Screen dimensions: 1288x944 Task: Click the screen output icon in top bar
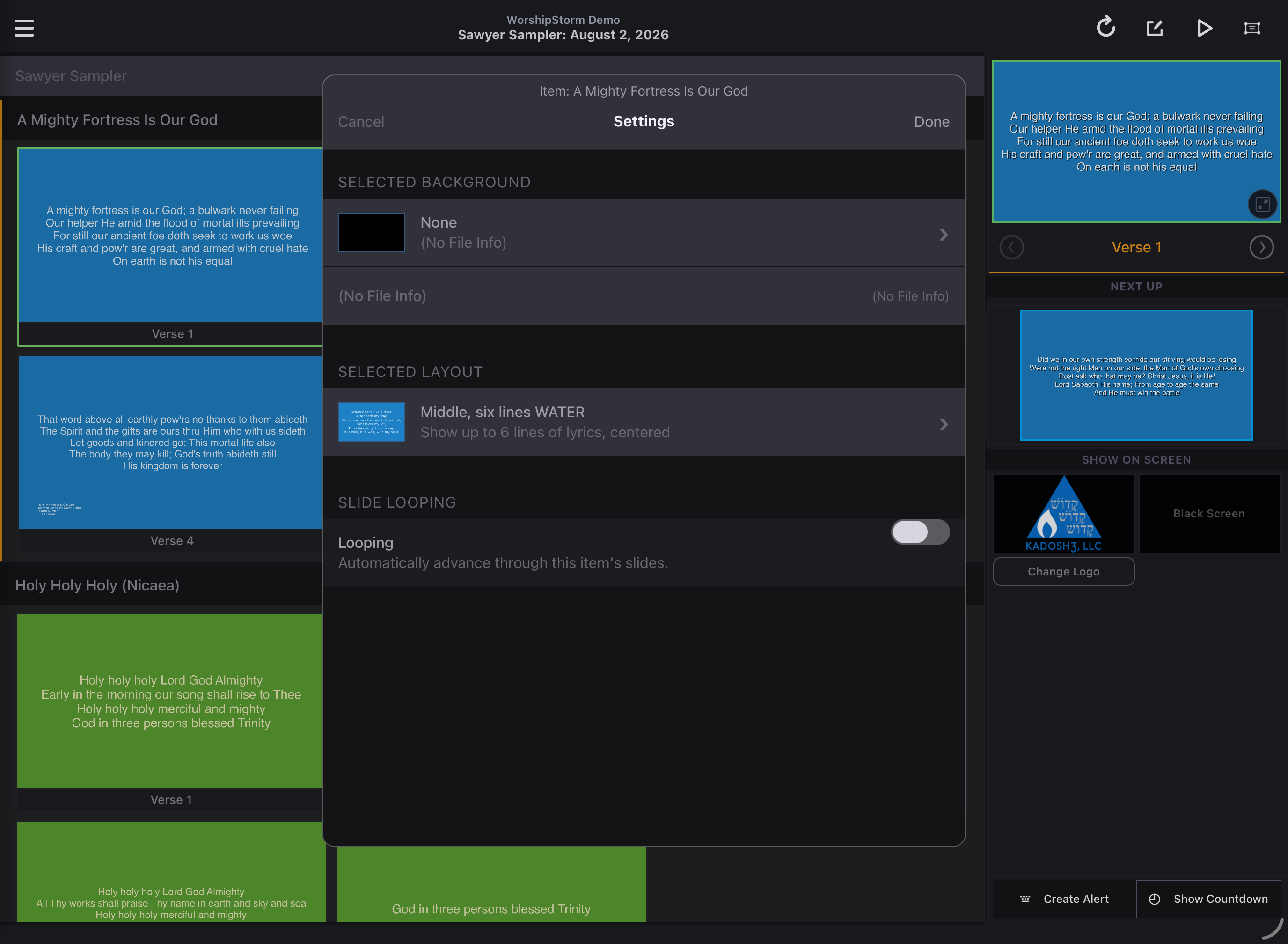(x=1252, y=28)
